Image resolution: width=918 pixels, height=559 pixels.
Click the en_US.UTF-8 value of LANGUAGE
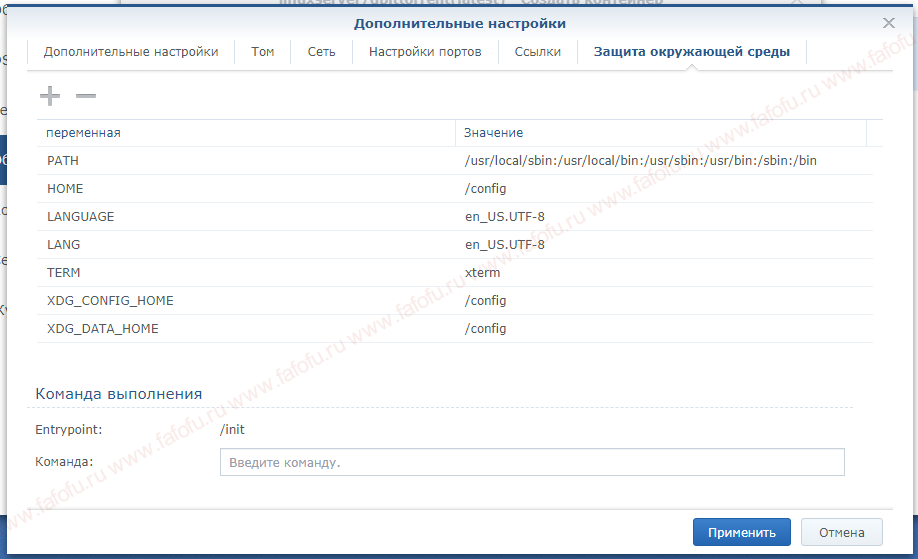pyautogui.click(x=505, y=217)
